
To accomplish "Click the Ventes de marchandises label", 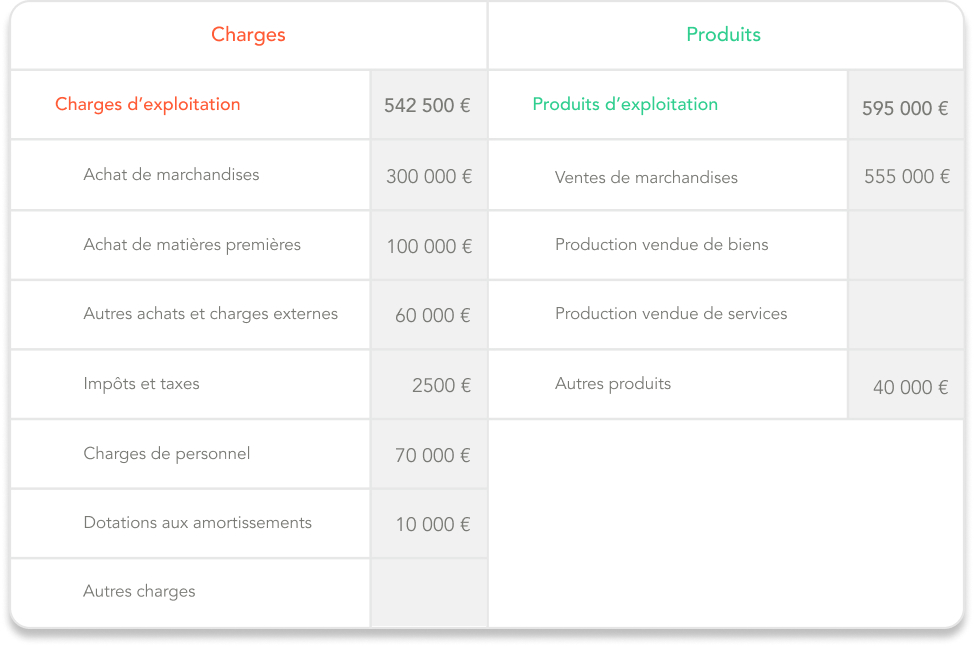I will 646,178.
